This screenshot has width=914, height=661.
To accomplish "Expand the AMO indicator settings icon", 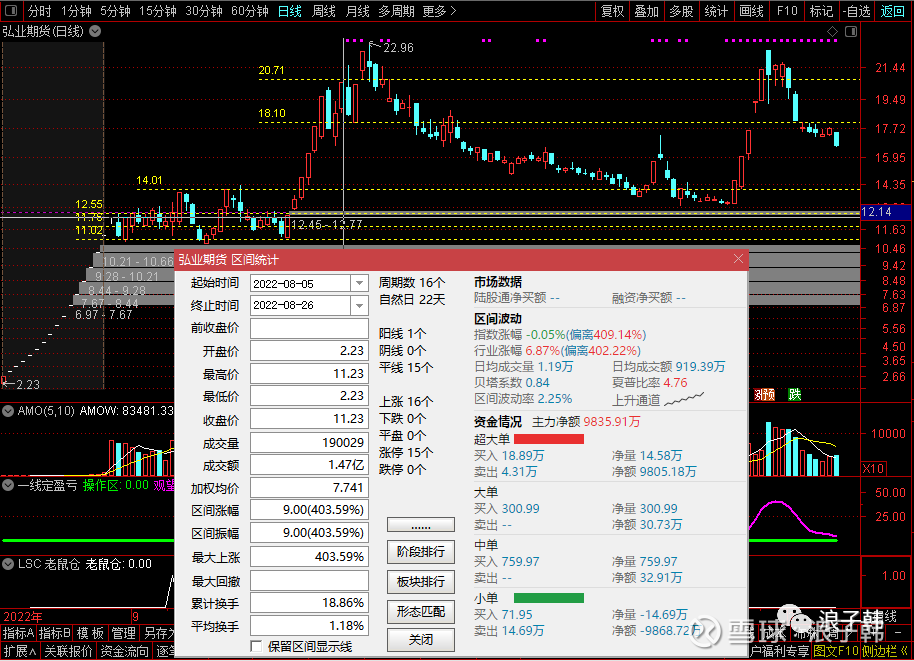I will [x=8, y=411].
